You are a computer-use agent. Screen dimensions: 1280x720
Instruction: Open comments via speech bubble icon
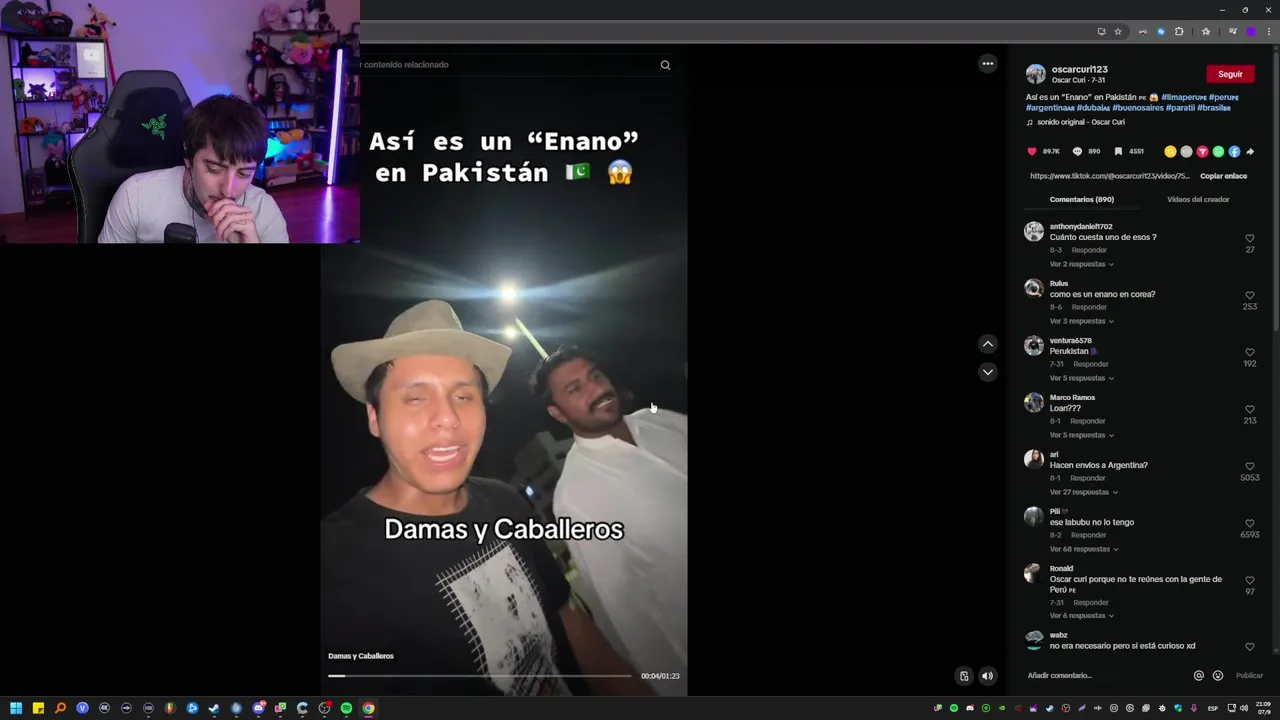point(1077,152)
